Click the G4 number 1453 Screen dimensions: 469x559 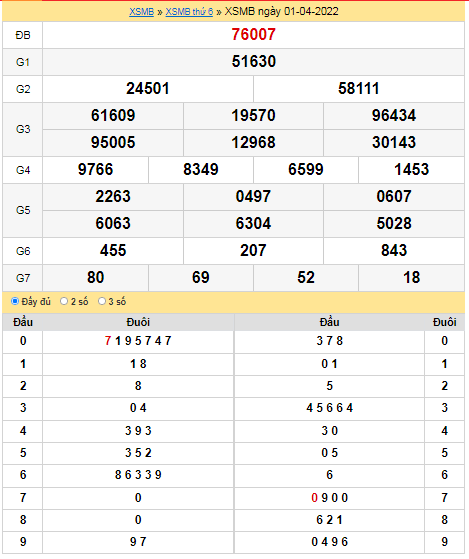411,169
